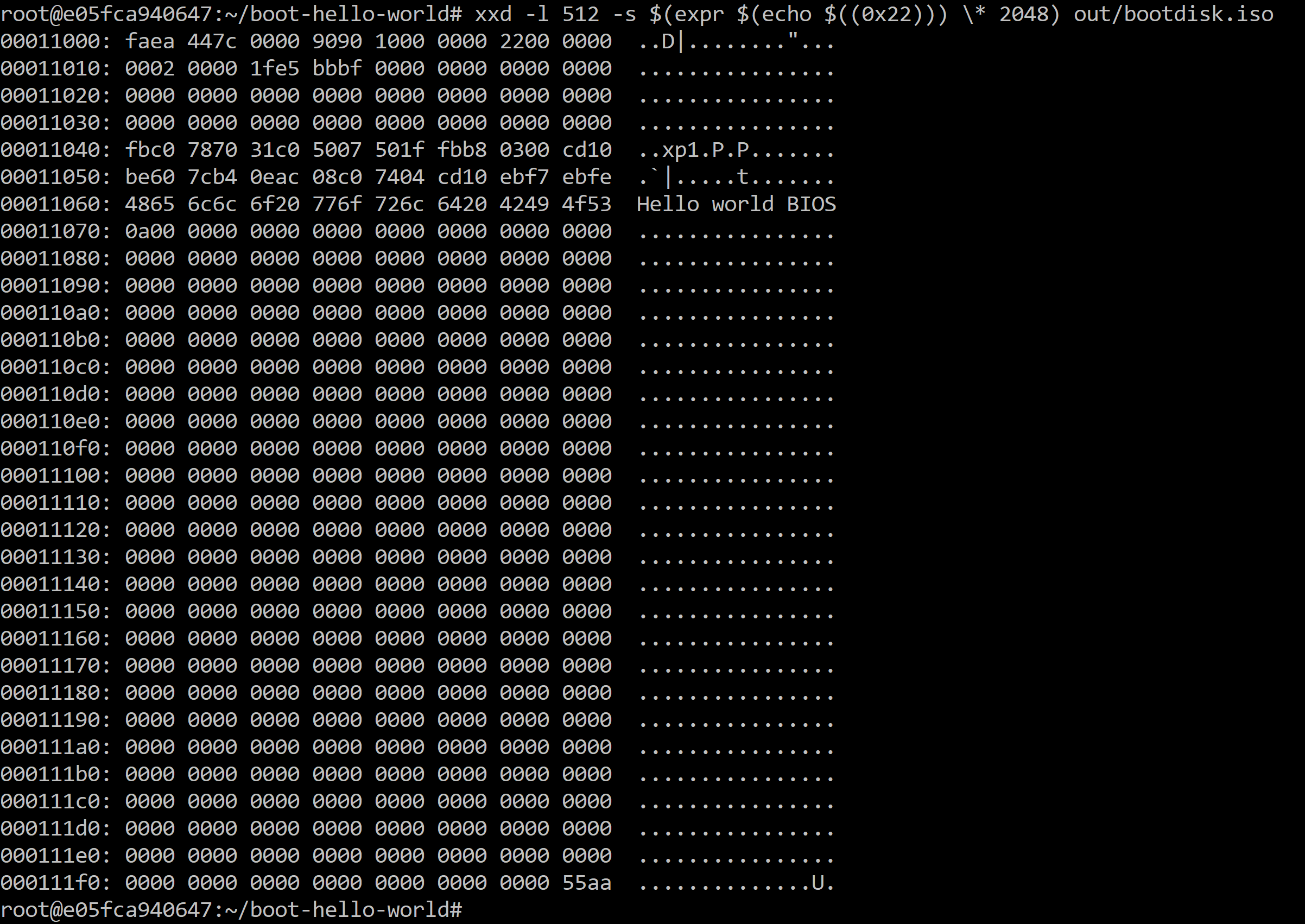1305x924 pixels.
Task: Click offset 00011060: label
Action: [x=56, y=204]
